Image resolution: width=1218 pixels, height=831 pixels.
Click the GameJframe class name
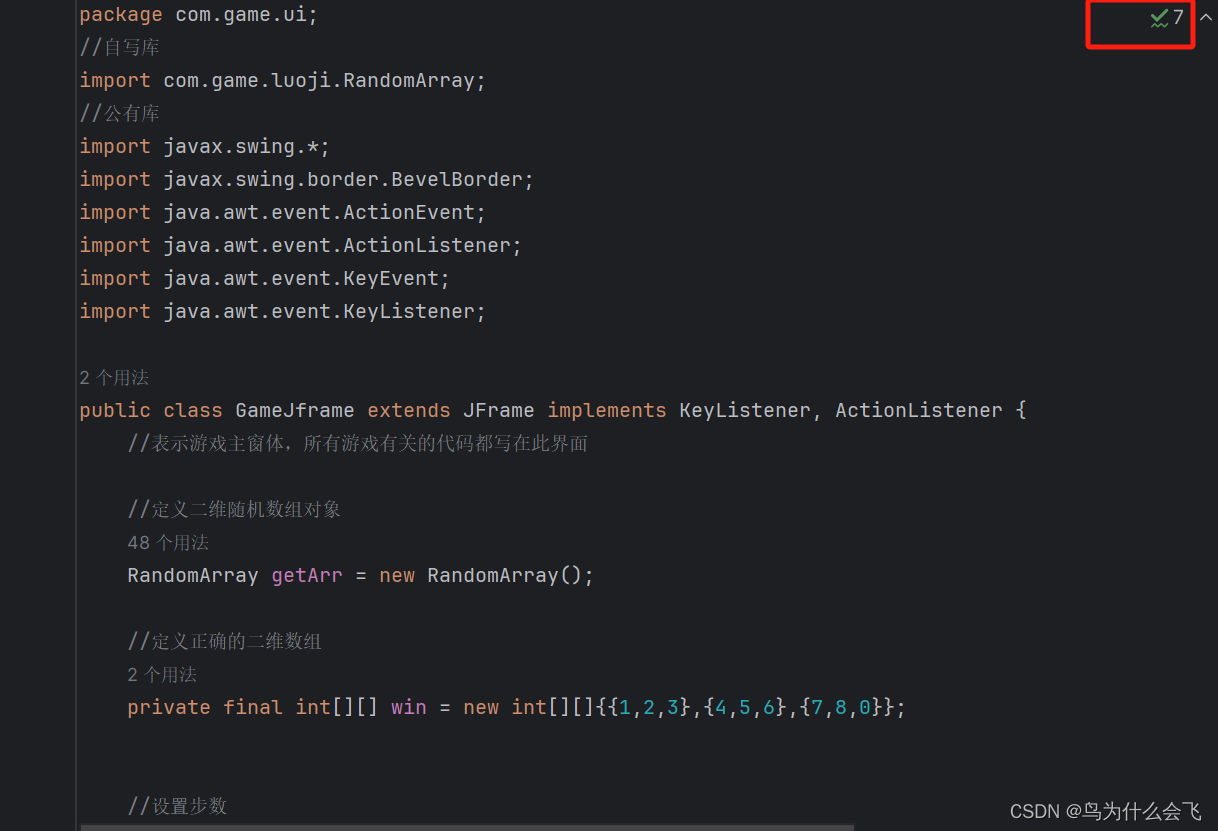click(x=294, y=410)
